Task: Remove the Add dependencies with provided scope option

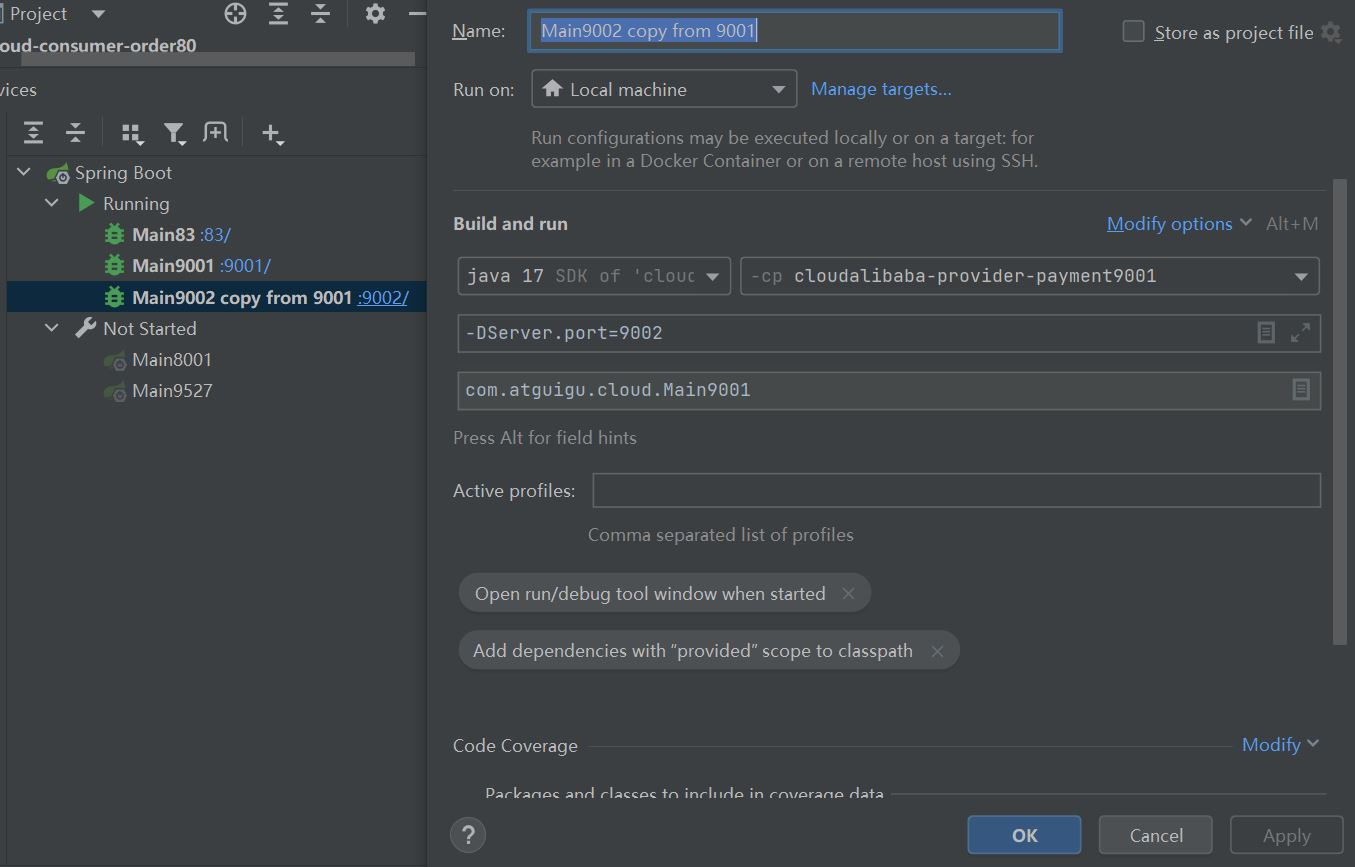Action: coord(937,651)
